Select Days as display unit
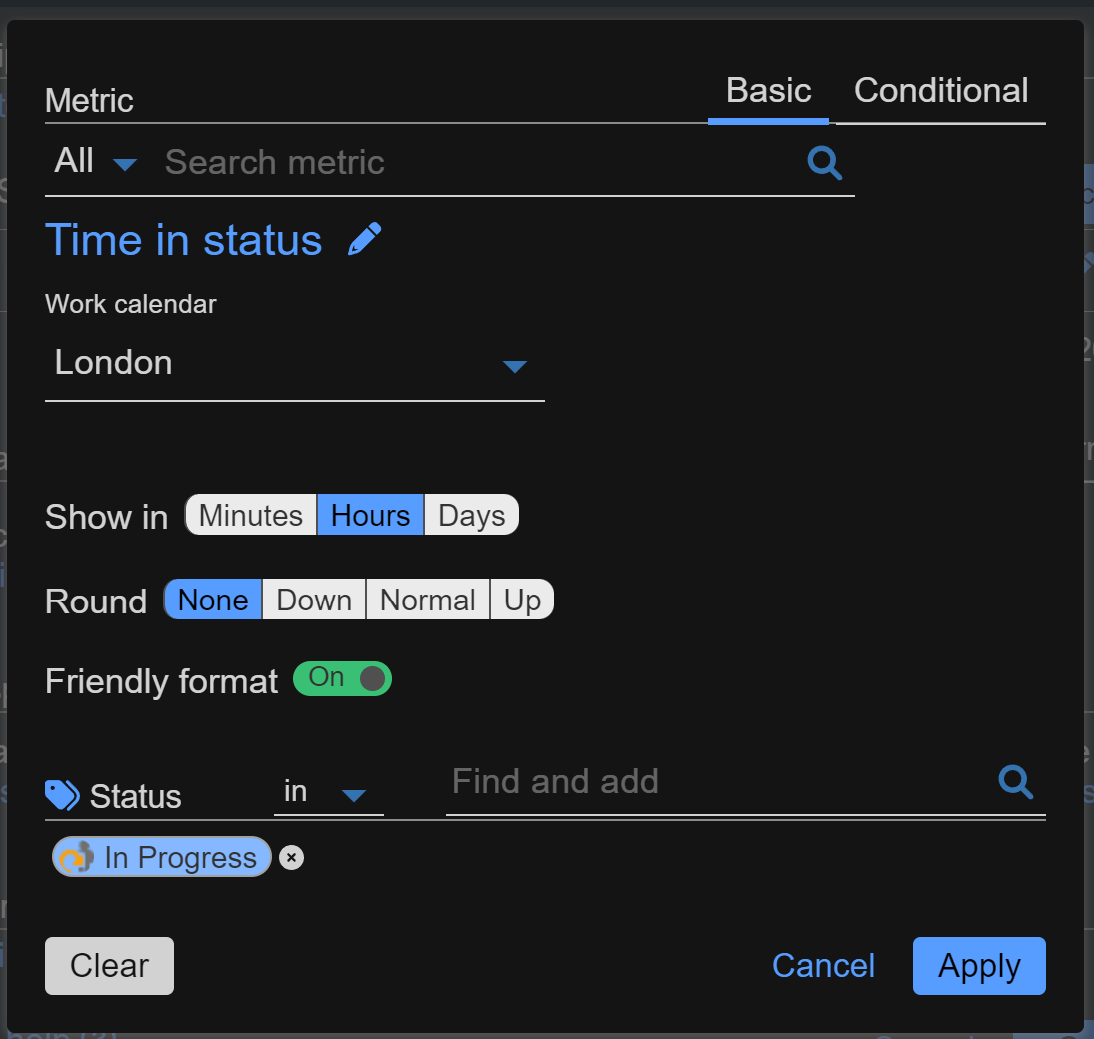 click(x=471, y=516)
